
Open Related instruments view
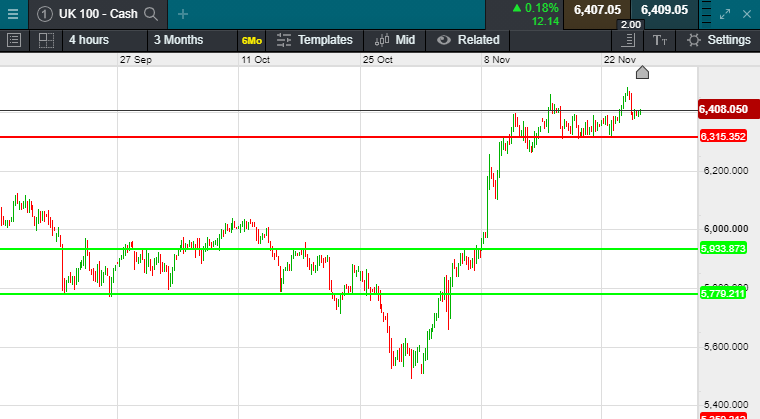pos(468,40)
